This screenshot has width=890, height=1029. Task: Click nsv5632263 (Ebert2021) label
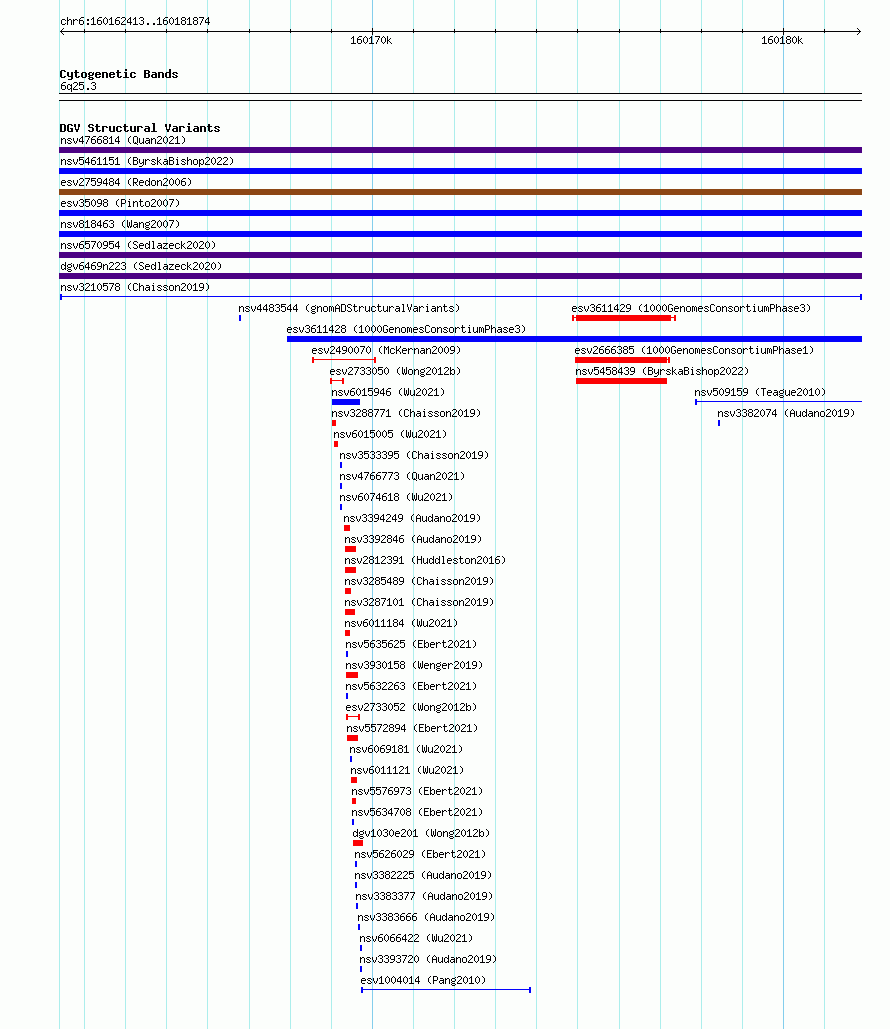tap(412, 686)
